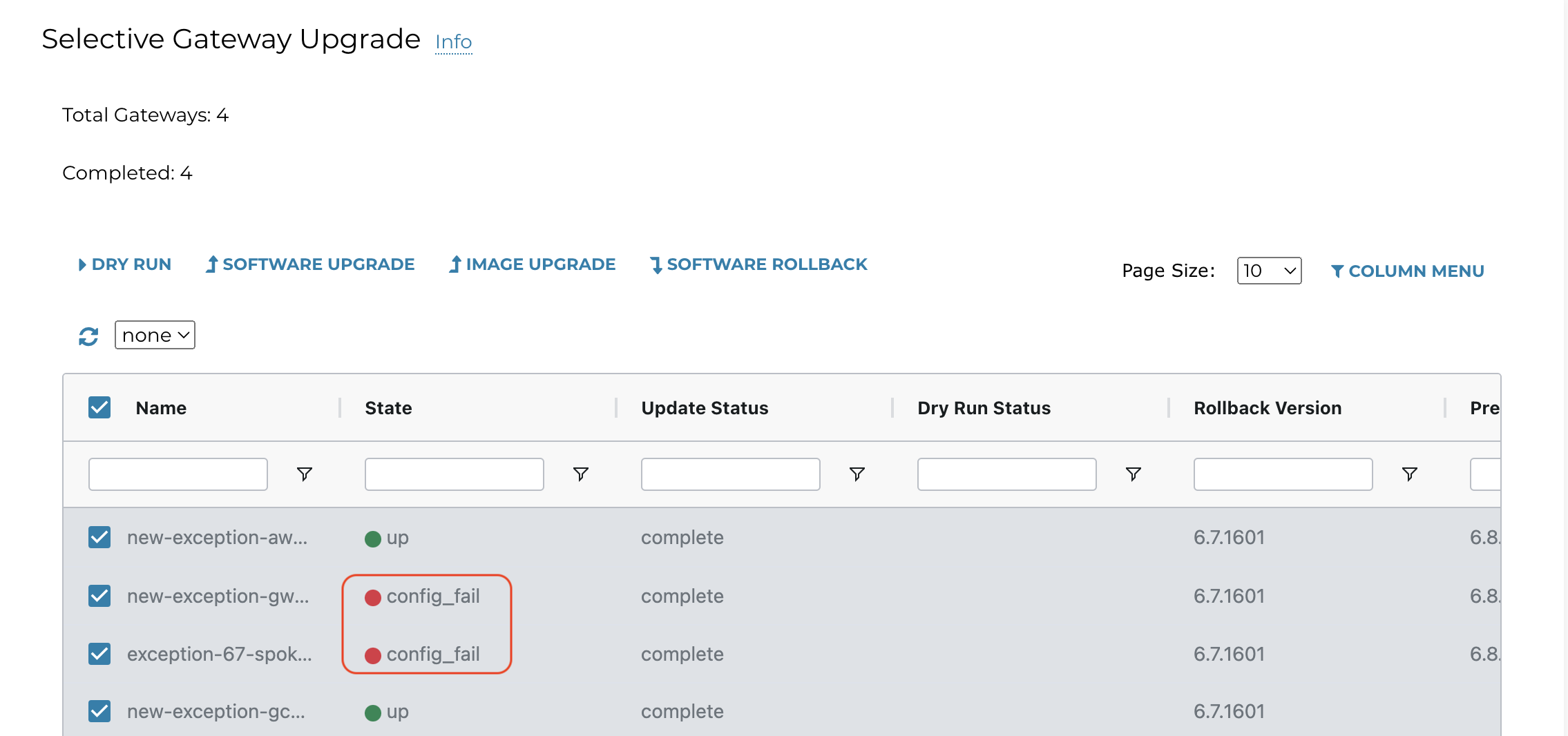Click the Name column header
This screenshot has width=1568, height=736.
tap(161, 407)
